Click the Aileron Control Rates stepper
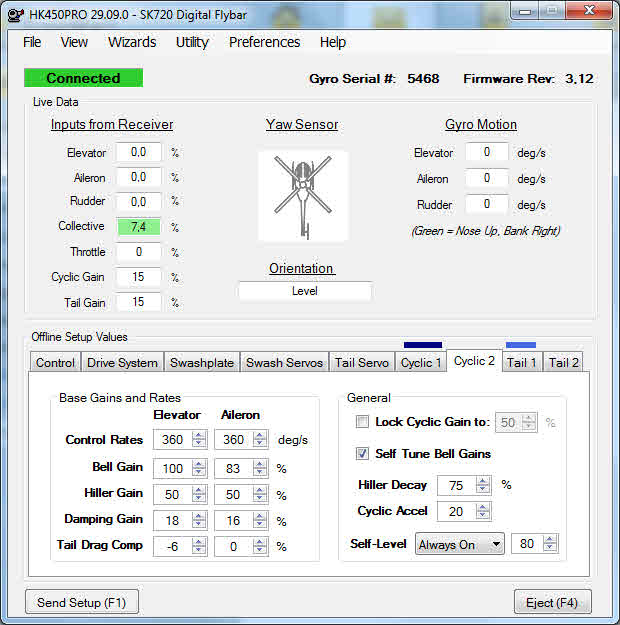 click(260, 439)
